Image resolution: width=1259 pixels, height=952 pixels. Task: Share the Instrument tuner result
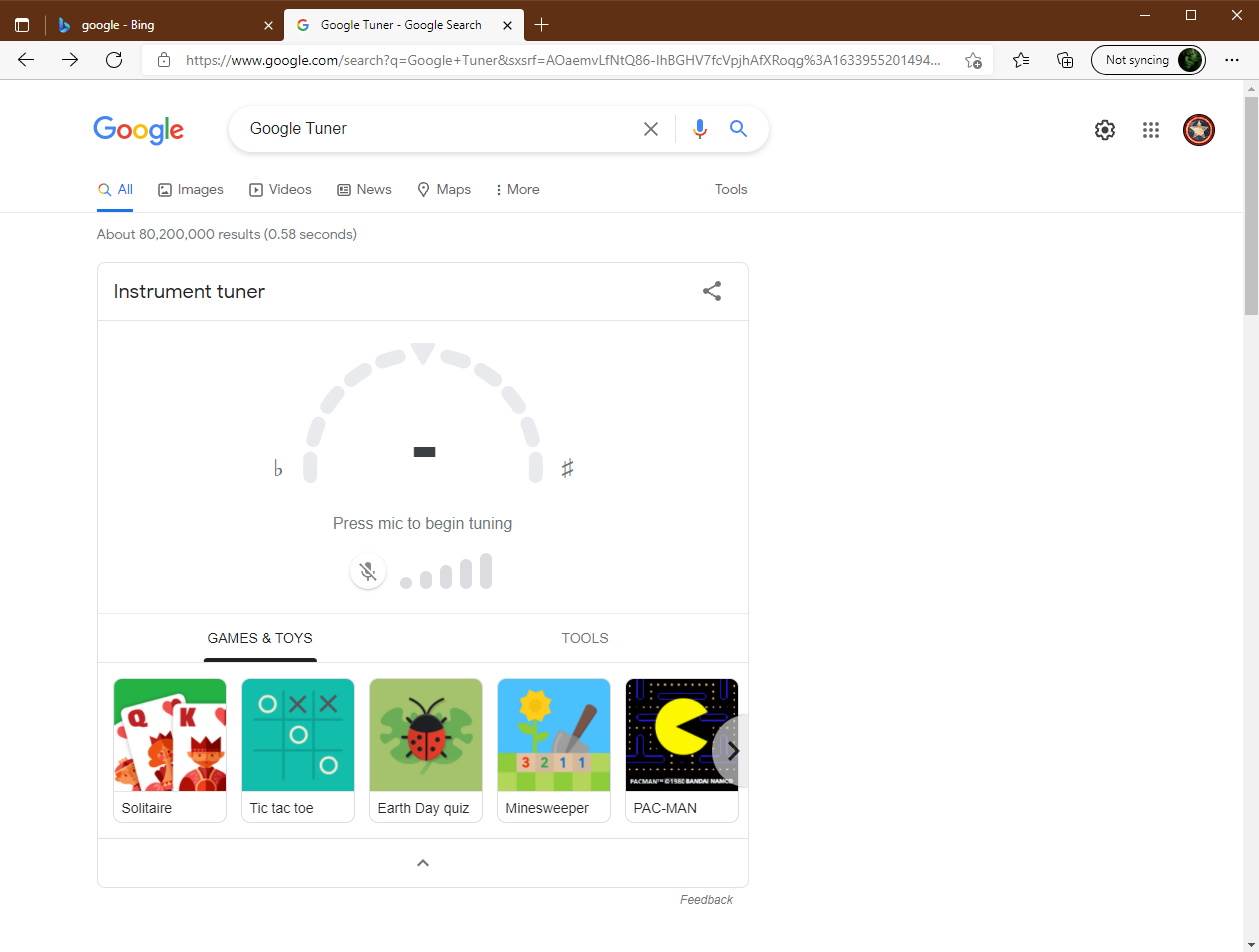pyautogui.click(x=711, y=290)
